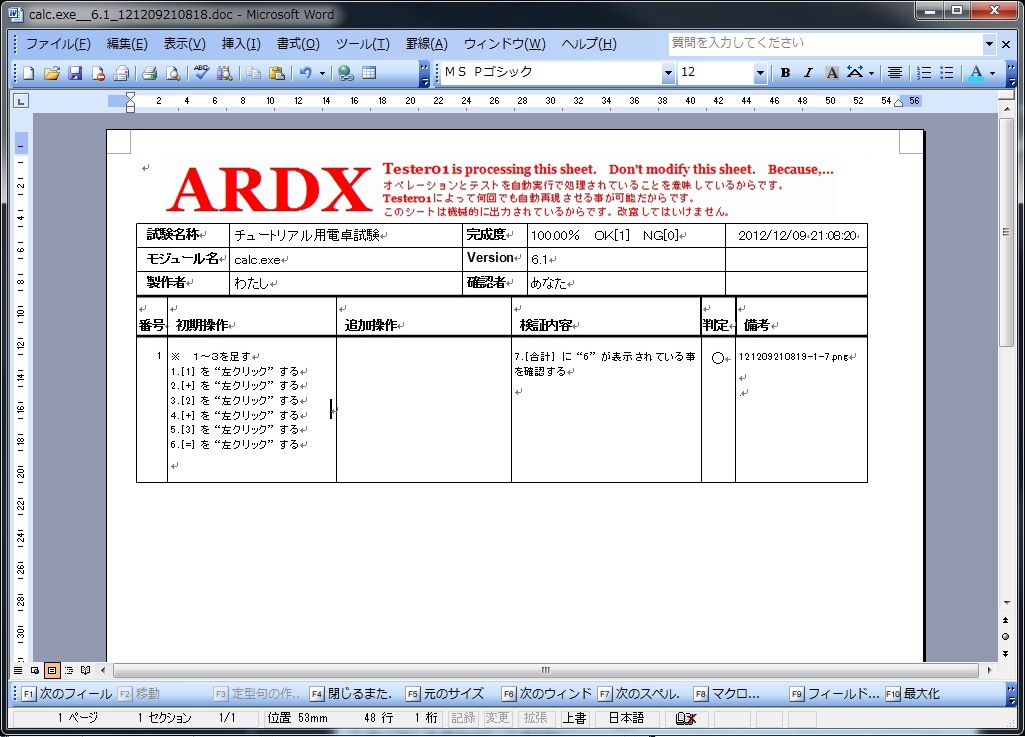Click the 日本語 language status indicator
1025x737 pixels.
pos(626,718)
